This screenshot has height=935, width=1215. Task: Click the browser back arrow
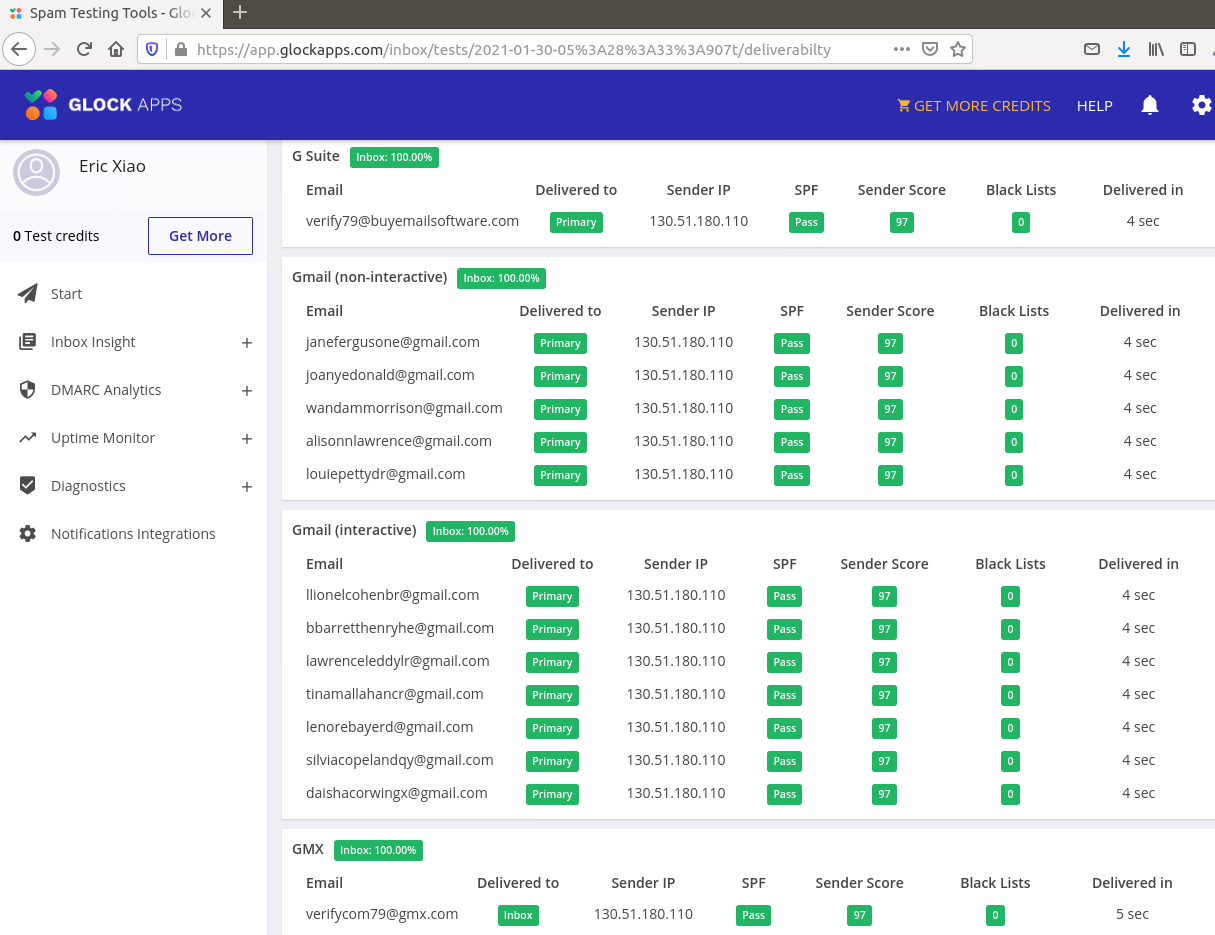click(19, 49)
